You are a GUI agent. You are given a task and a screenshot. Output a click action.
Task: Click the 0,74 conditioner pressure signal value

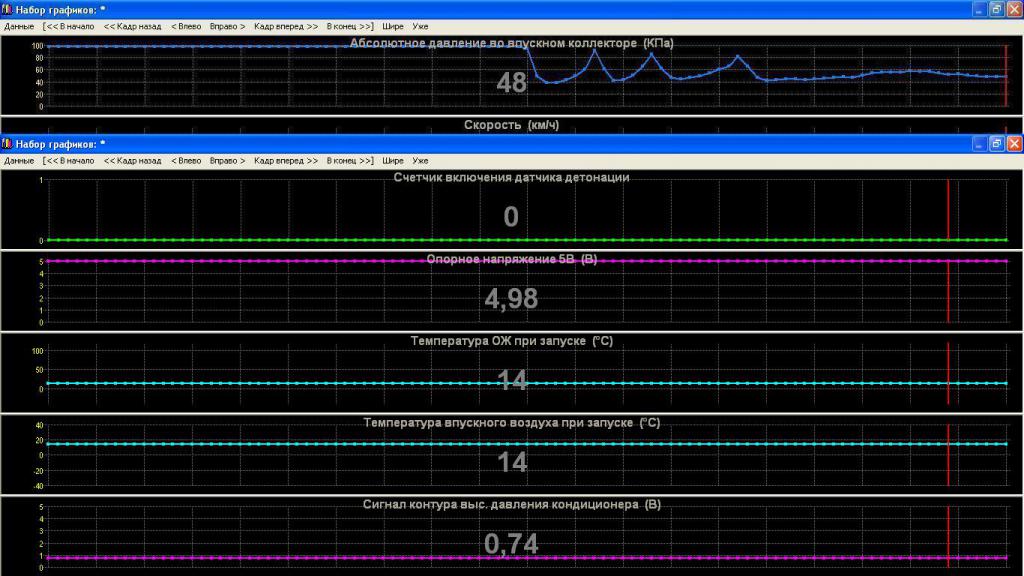(511, 543)
